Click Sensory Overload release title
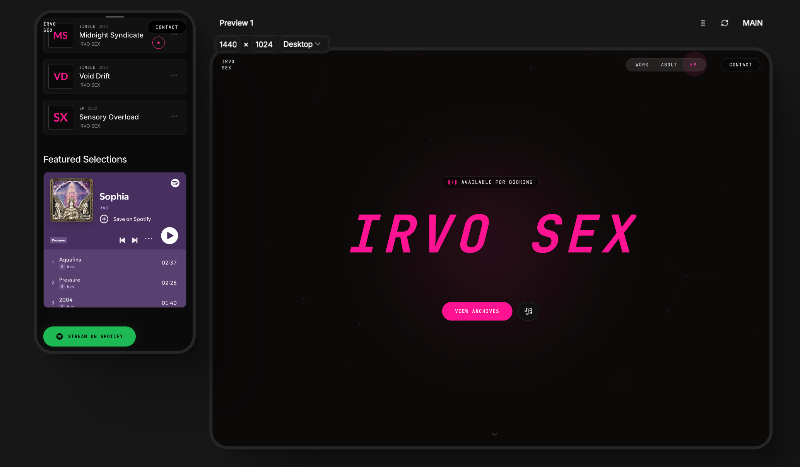This screenshot has height=467, width=800. point(109,117)
